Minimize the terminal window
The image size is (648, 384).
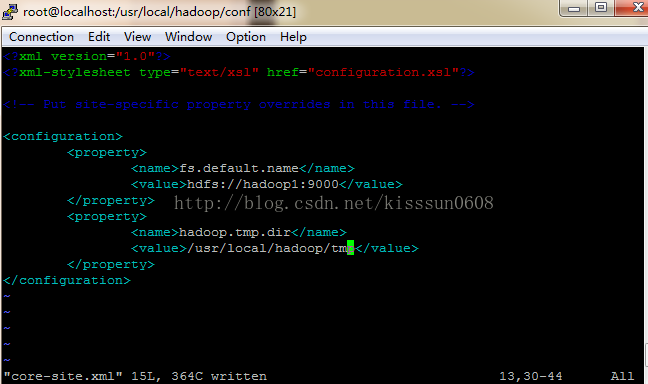click(x=574, y=8)
